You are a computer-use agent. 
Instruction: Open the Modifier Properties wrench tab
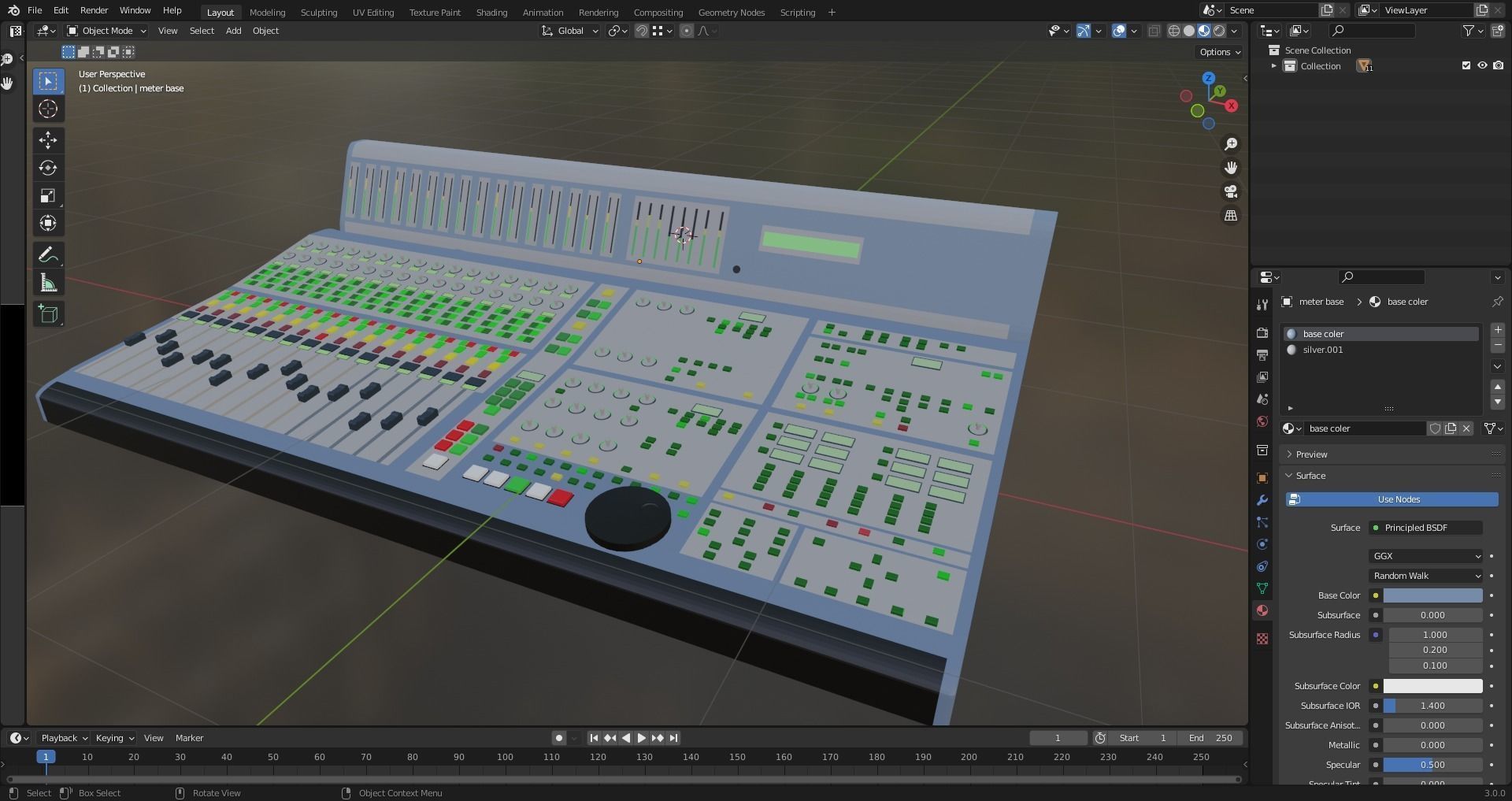[x=1261, y=500]
